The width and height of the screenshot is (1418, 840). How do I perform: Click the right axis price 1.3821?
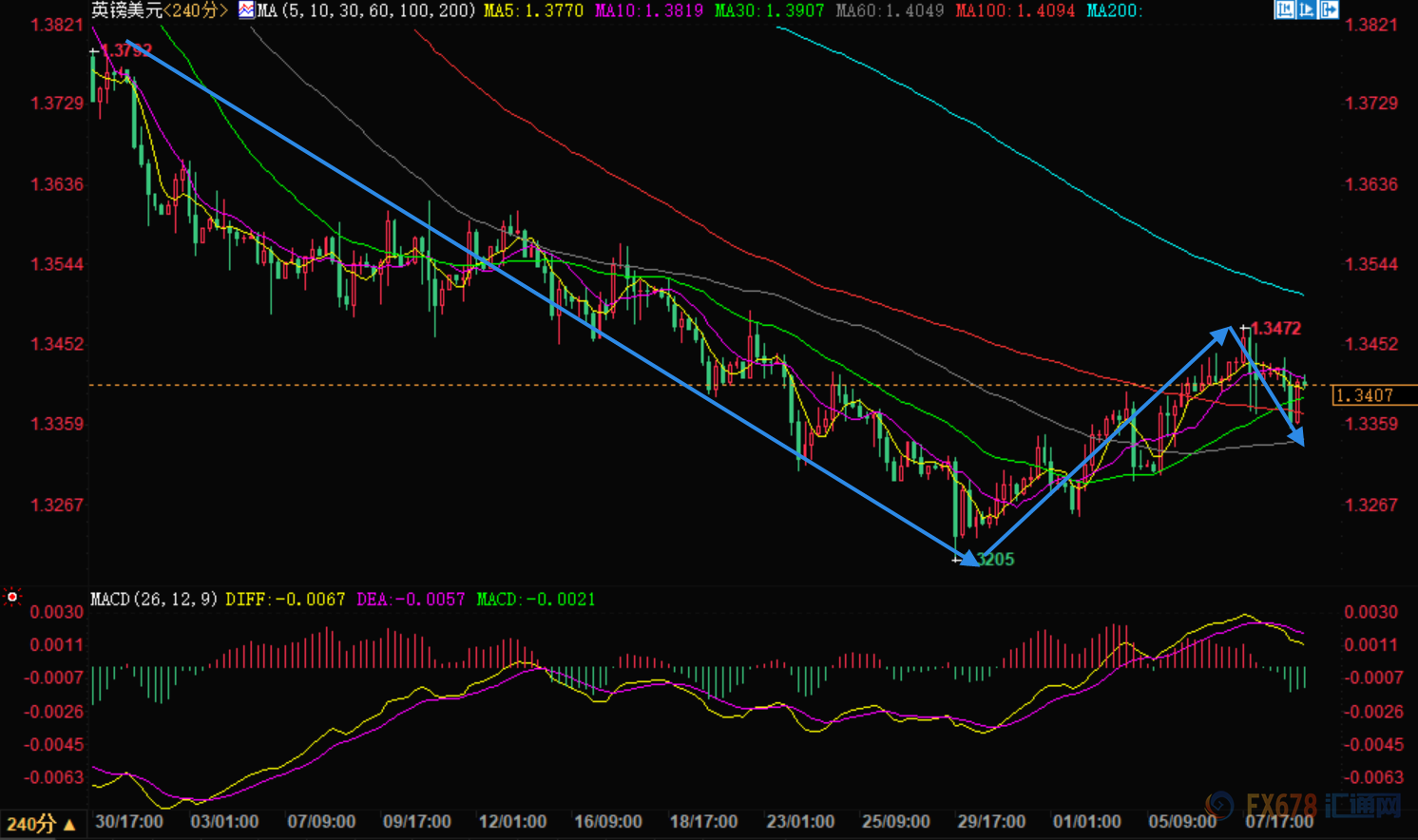1371,25
